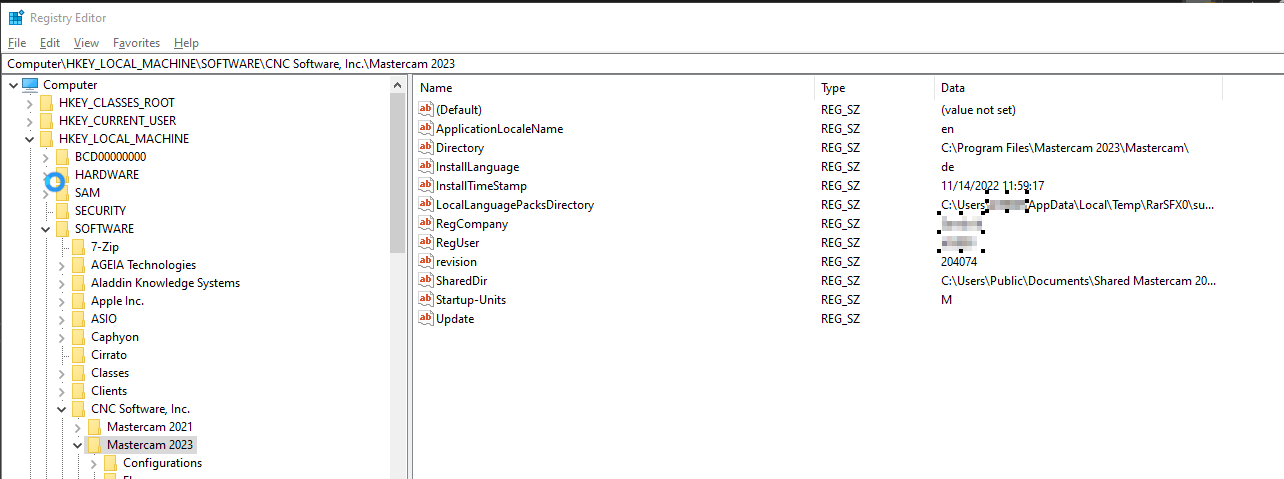1284x479 pixels.
Task: Select the Computer icon in tree
Action: point(29,85)
